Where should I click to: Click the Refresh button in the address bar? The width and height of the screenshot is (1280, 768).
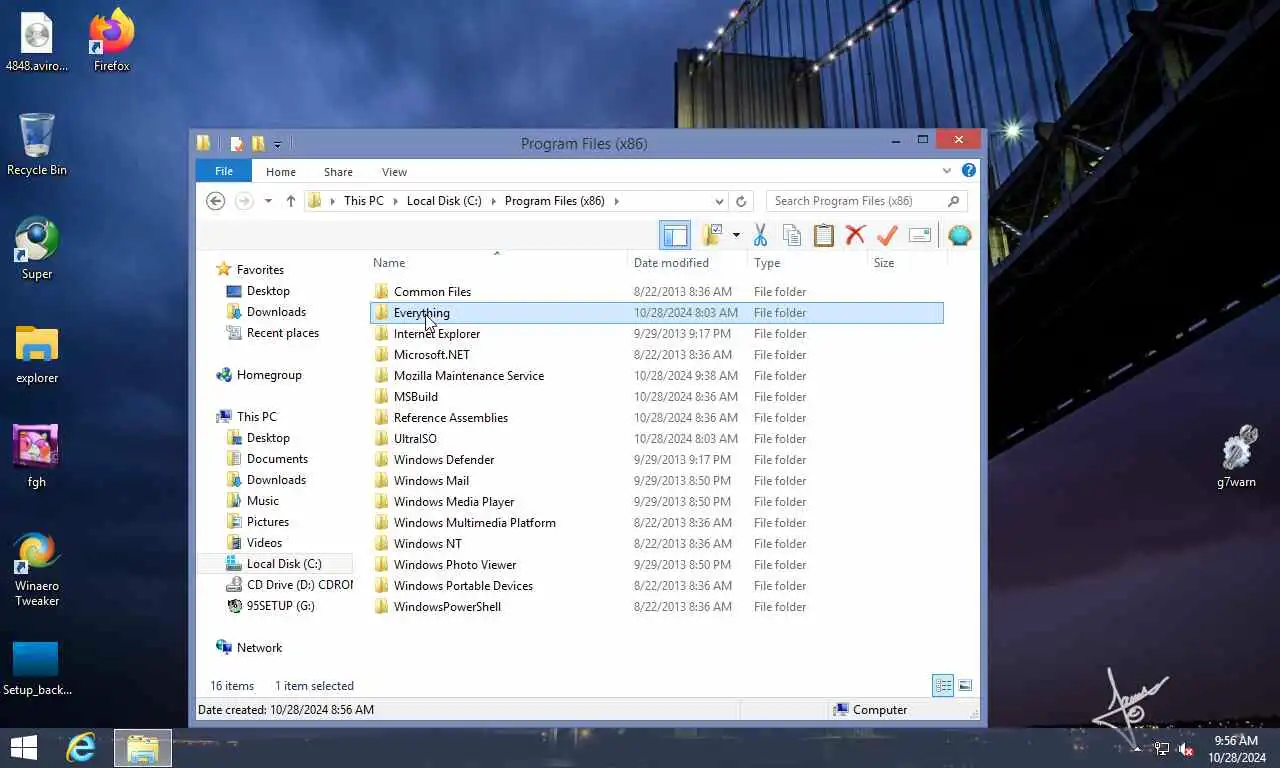tap(741, 201)
